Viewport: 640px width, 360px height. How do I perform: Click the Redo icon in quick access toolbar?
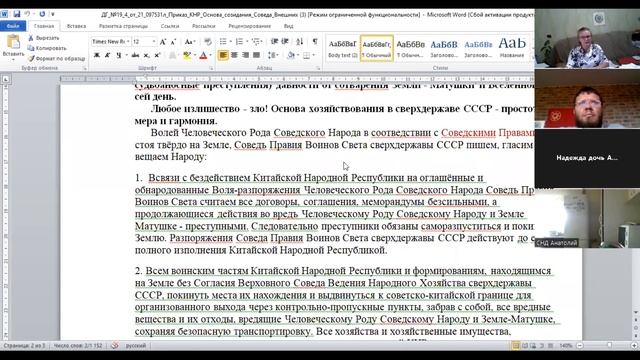(42, 14)
